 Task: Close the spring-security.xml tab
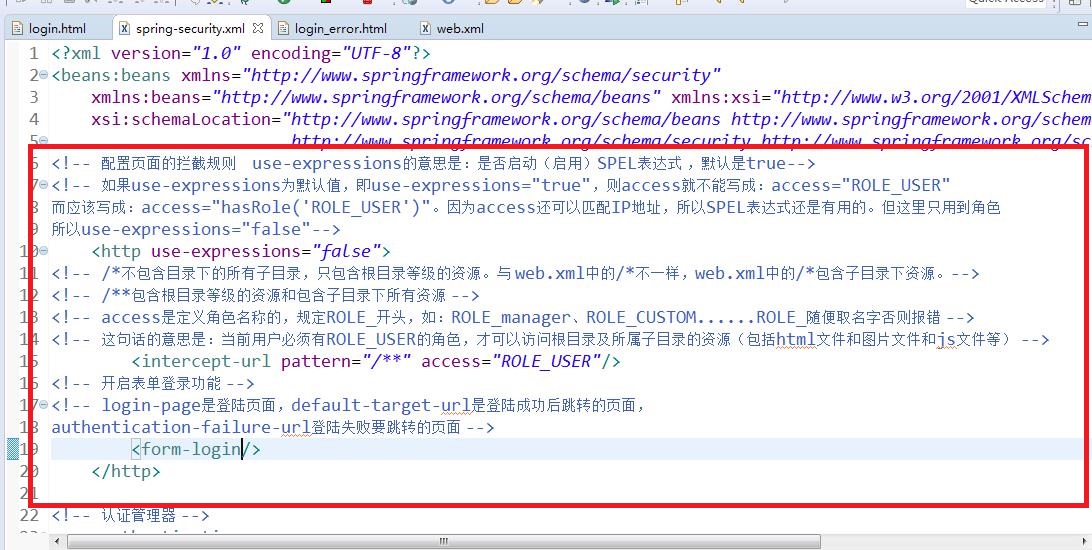click(258, 29)
